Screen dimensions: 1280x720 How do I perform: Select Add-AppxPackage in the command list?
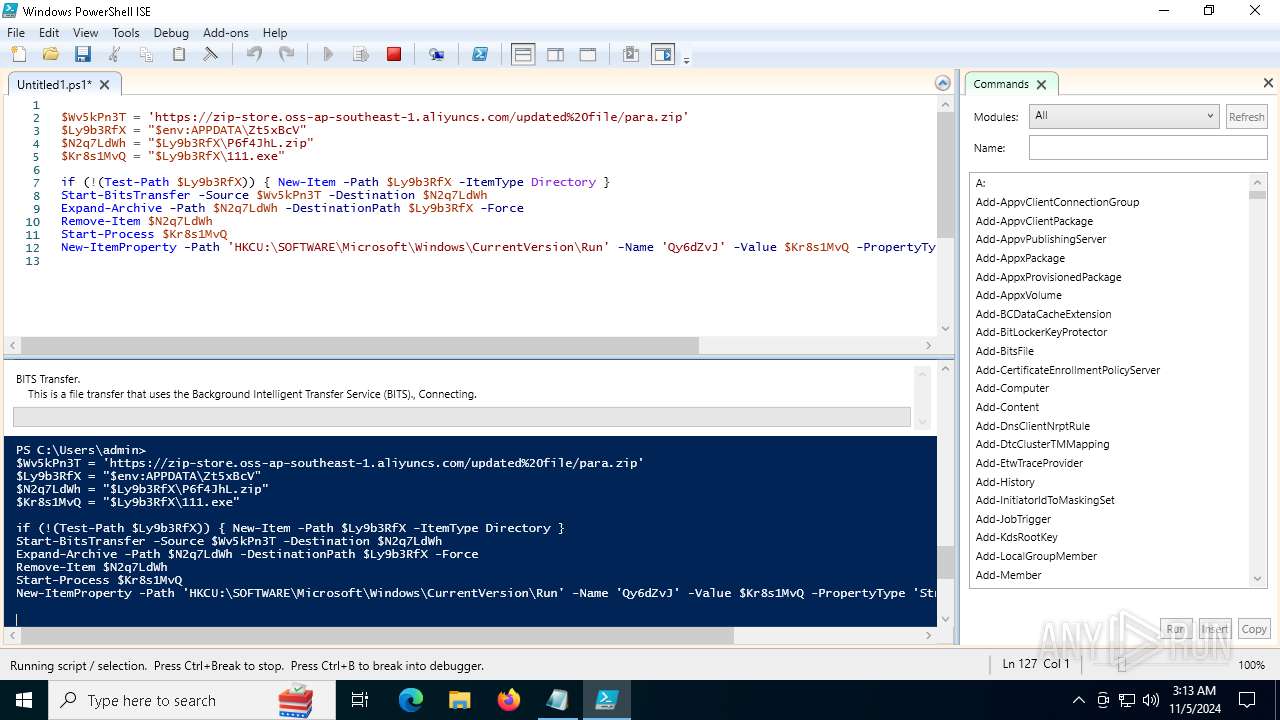1020,258
